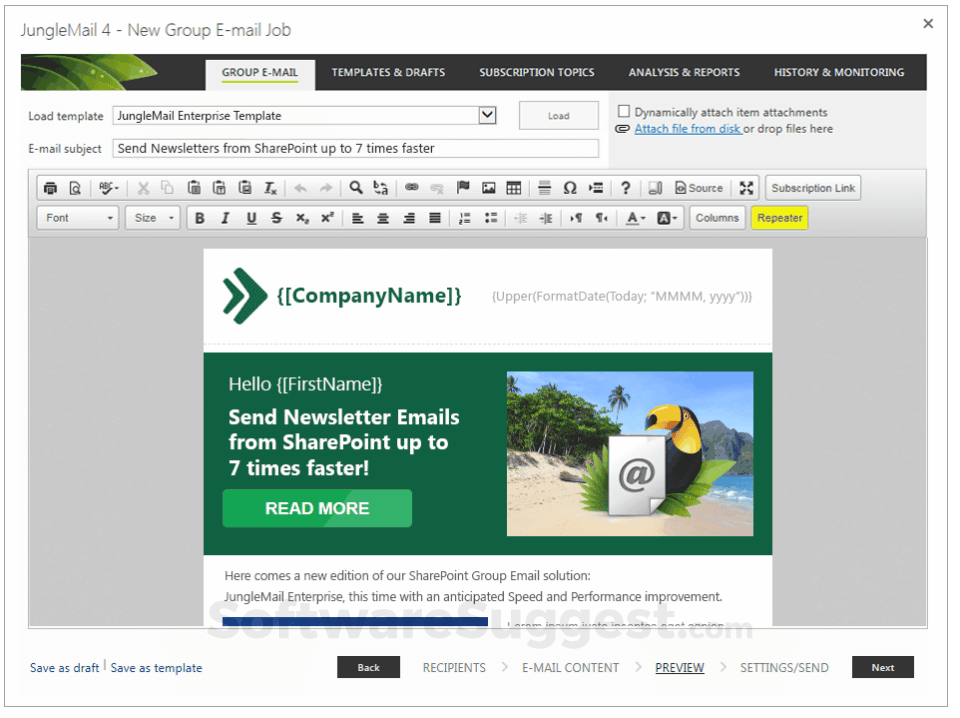This screenshot has height=718, width=960.
Task: Switch to the TEMPLATES & DRAFTS tab
Action: coord(388,72)
